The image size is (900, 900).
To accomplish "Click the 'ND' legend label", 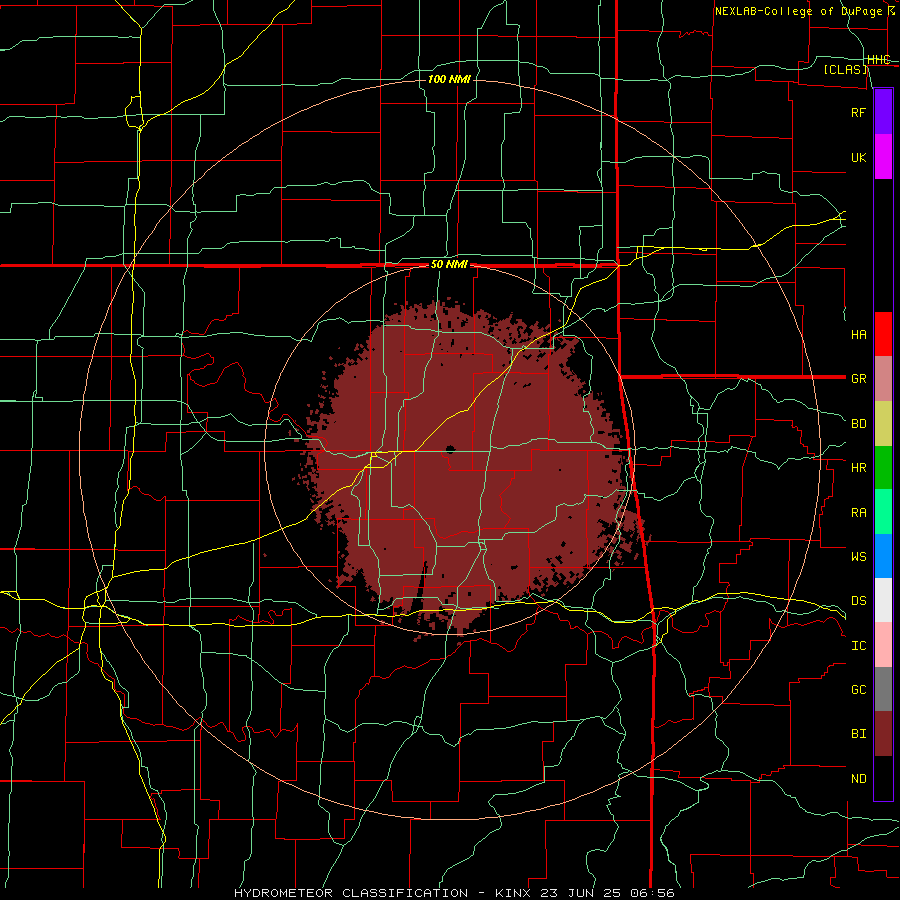I will click(x=858, y=779).
